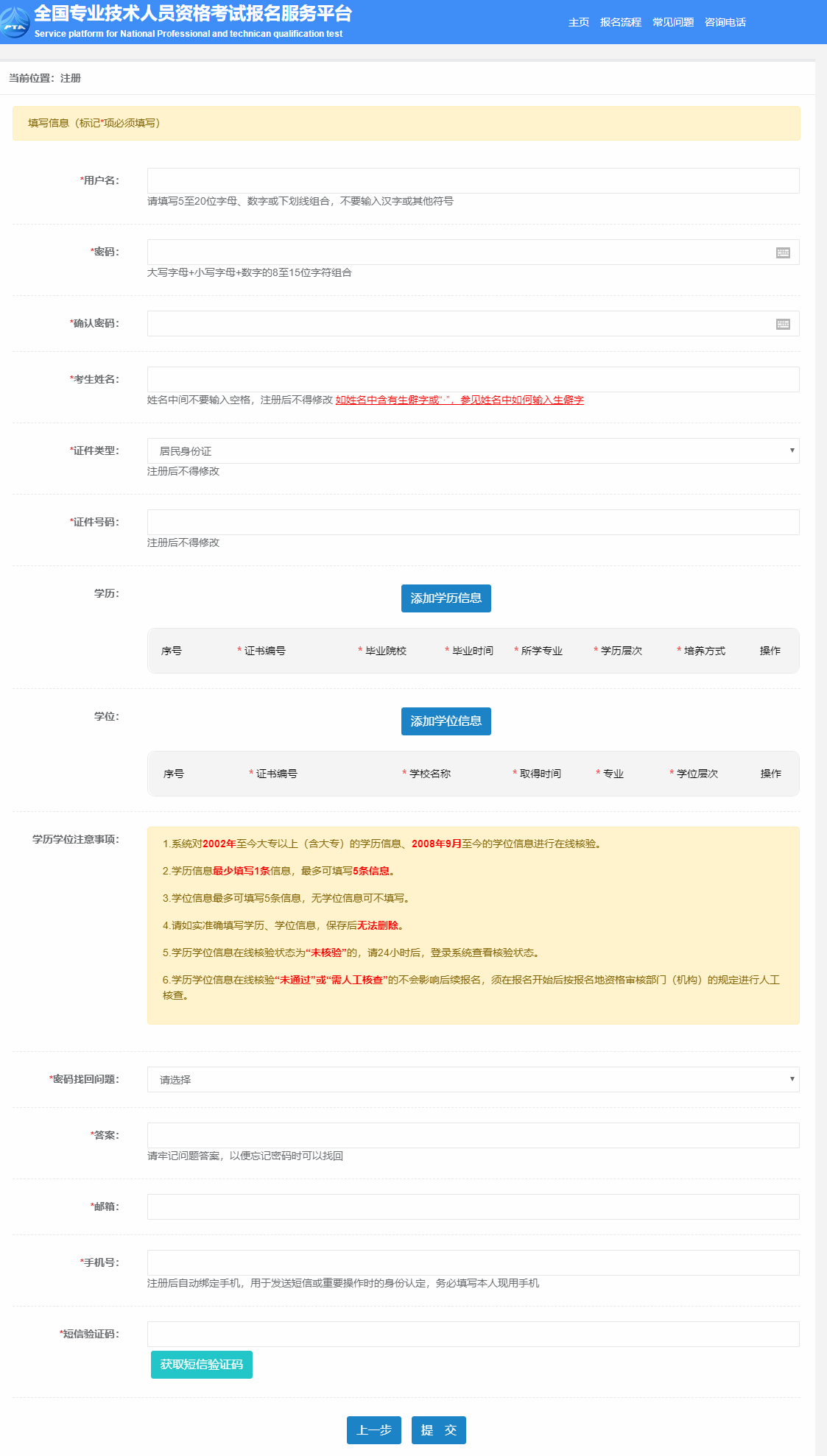This screenshot has width=827, height=1456.
Task: Click 所学专业 column header
Action: coord(538,651)
